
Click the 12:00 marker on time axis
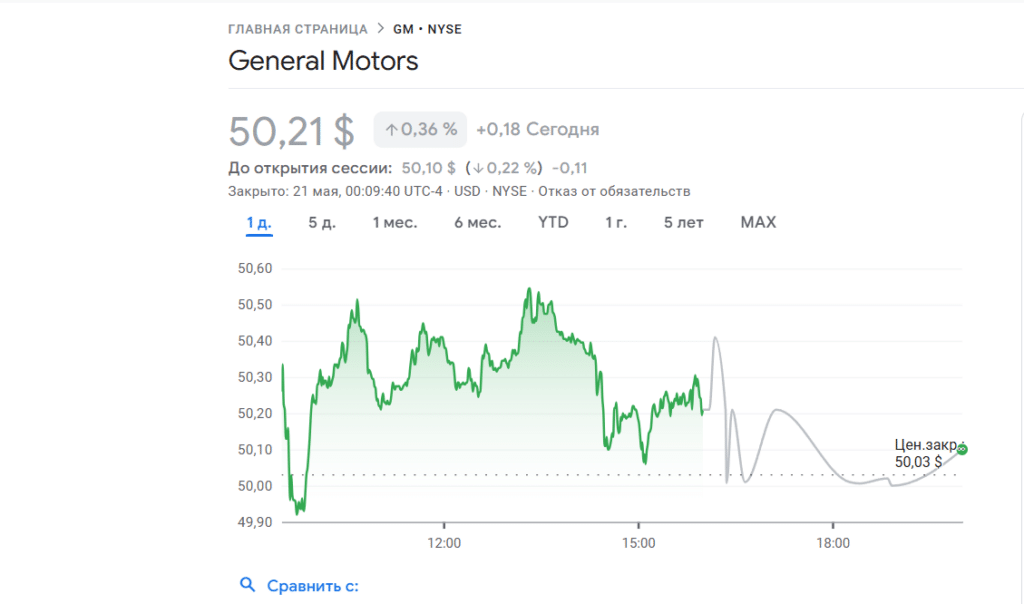coord(443,543)
